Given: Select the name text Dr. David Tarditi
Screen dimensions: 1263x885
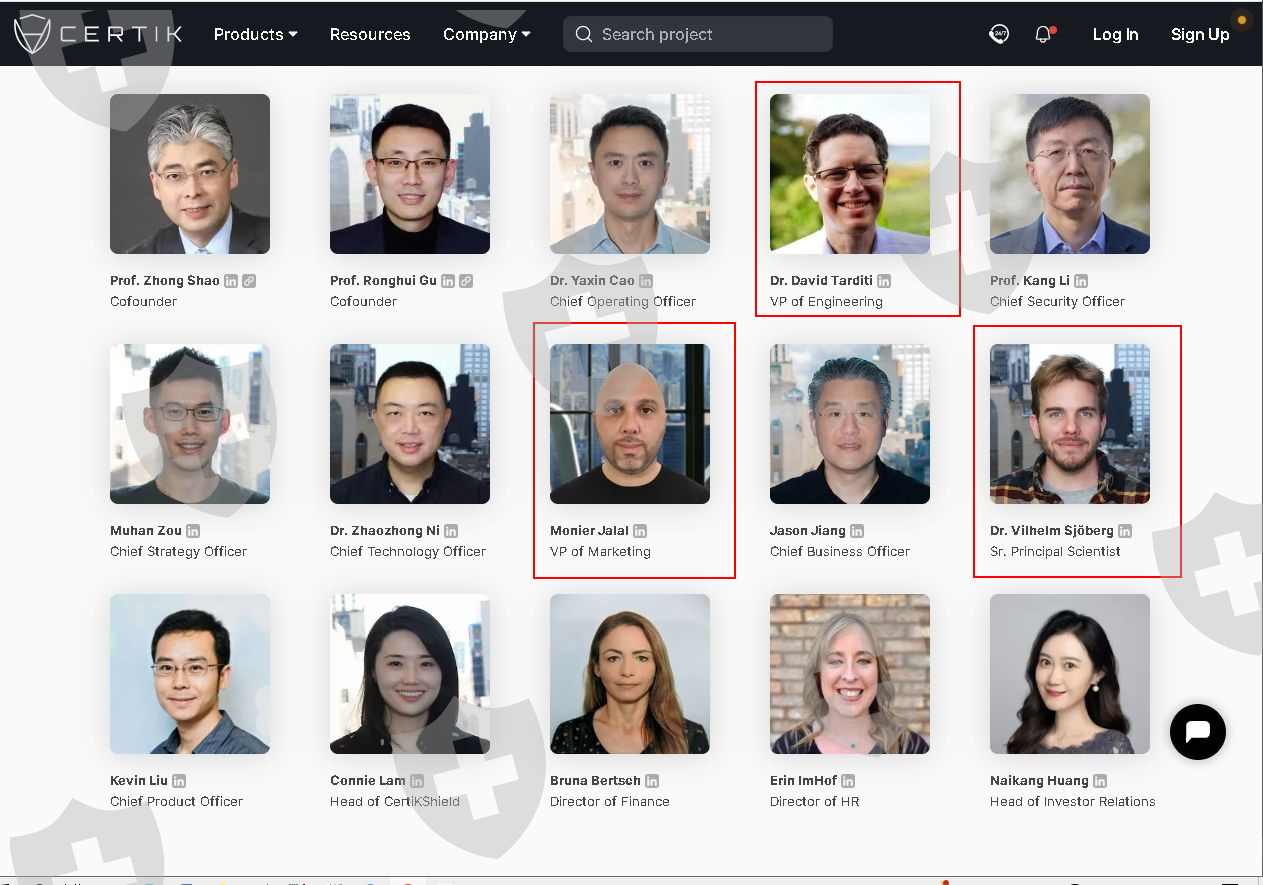Looking at the screenshot, I should [x=822, y=281].
